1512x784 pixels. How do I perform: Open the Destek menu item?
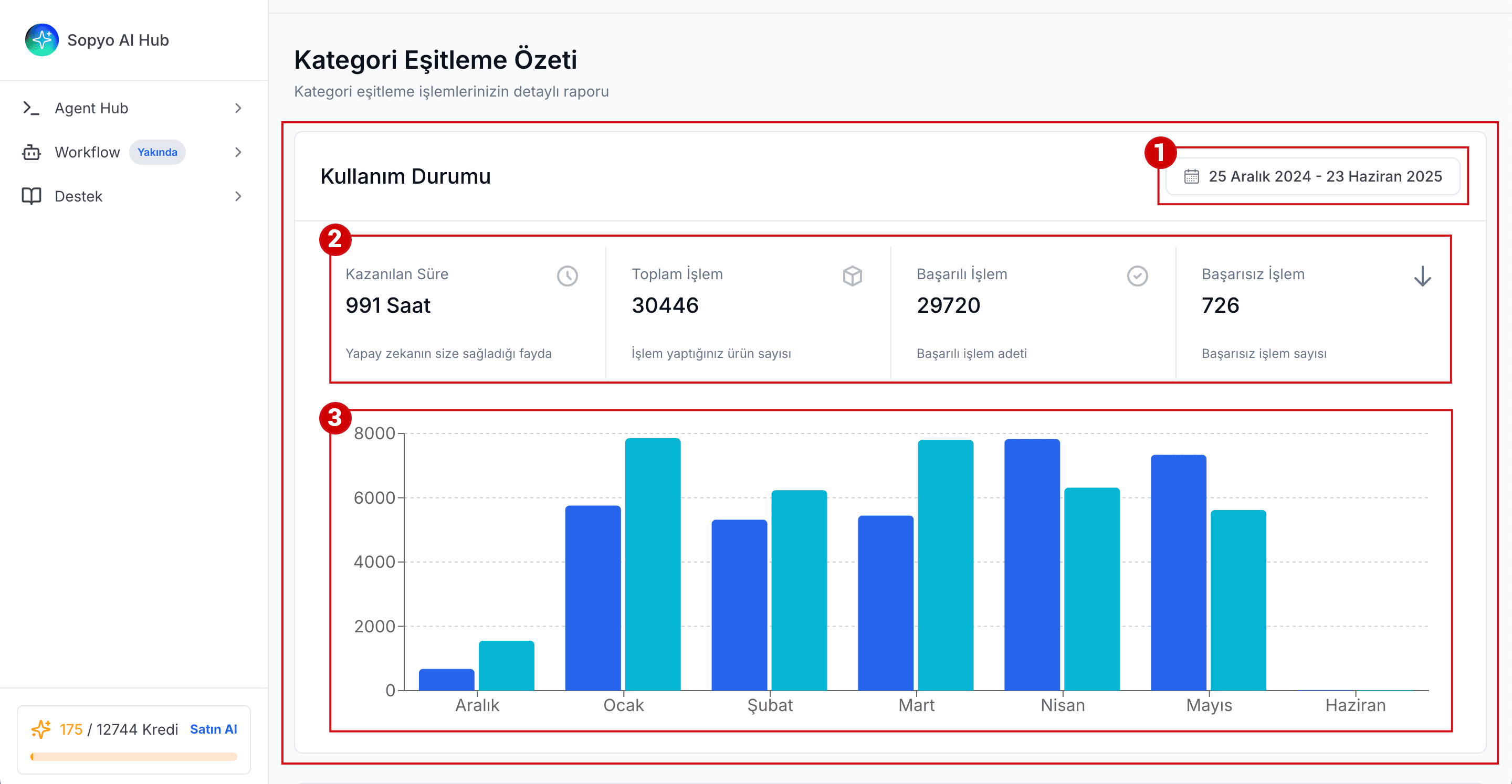(134, 196)
